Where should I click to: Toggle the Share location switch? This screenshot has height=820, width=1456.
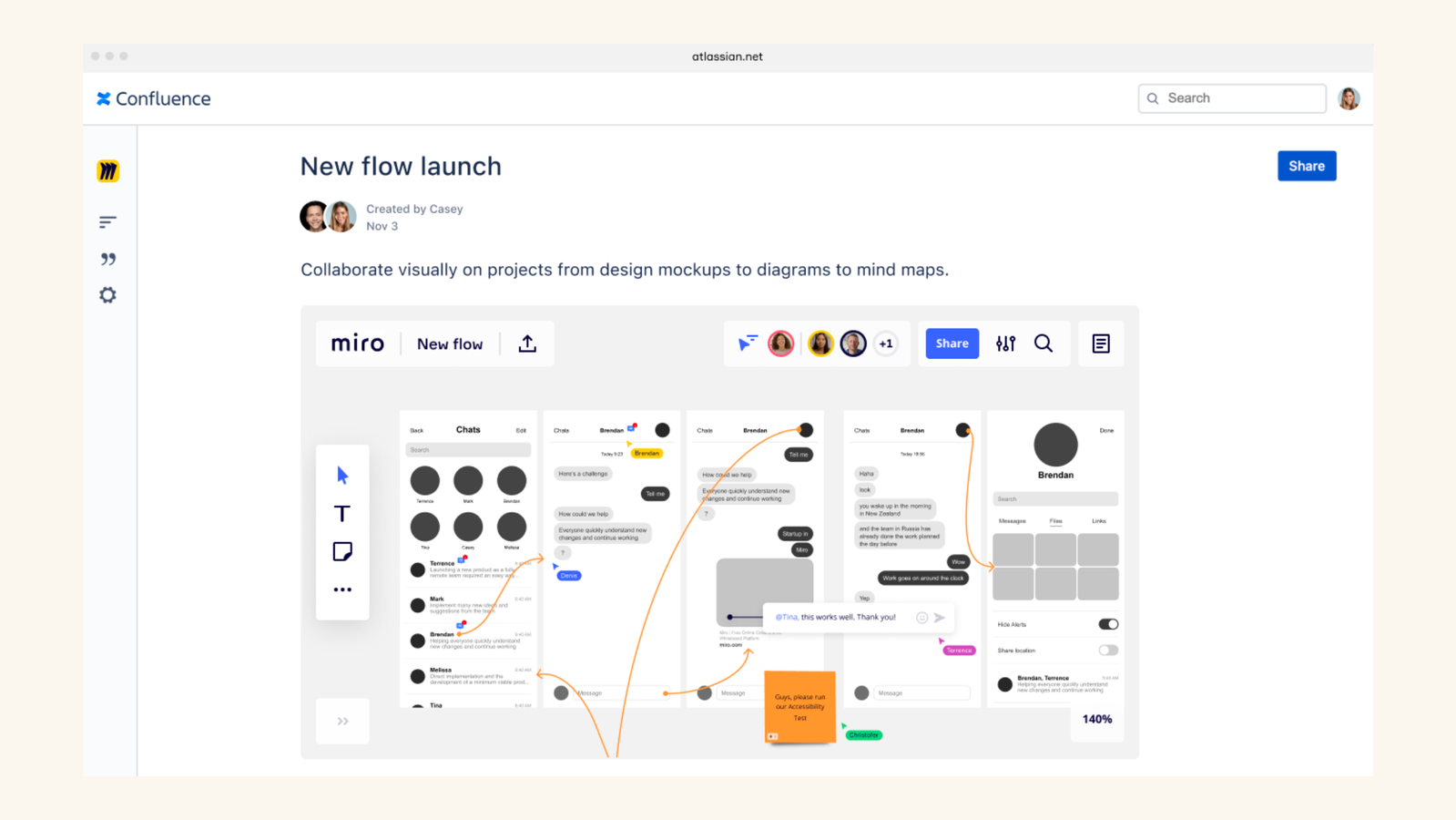(x=1107, y=651)
